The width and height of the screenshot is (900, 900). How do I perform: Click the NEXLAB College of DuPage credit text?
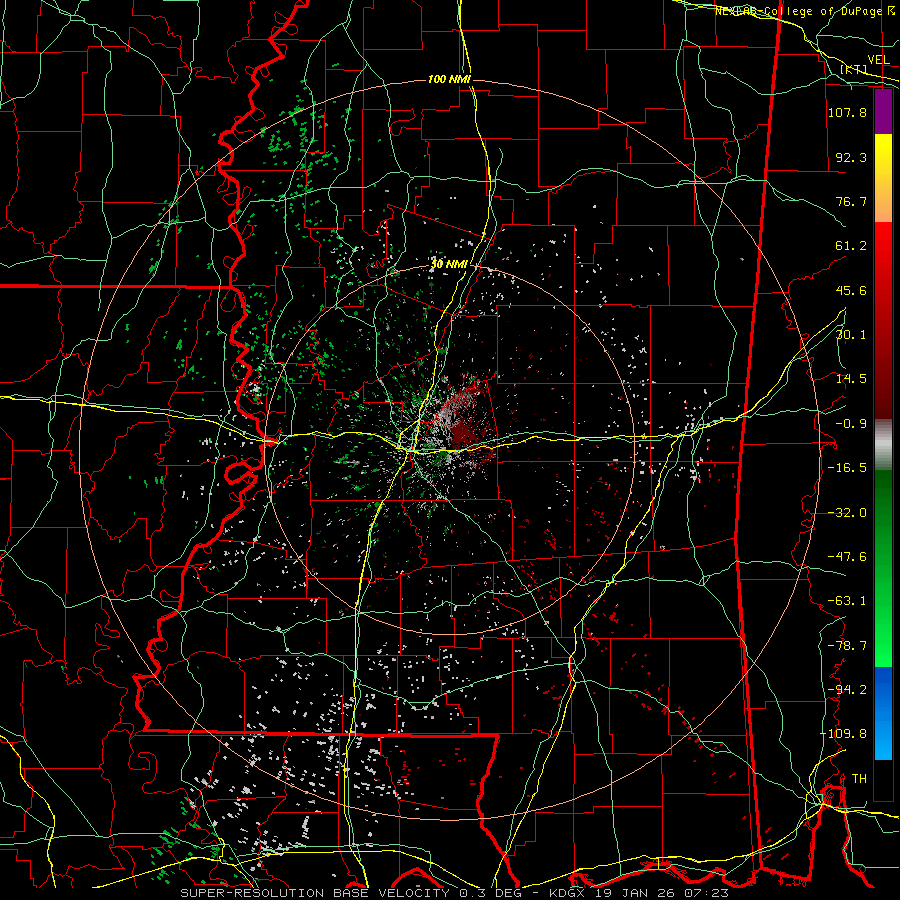[806, 11]
